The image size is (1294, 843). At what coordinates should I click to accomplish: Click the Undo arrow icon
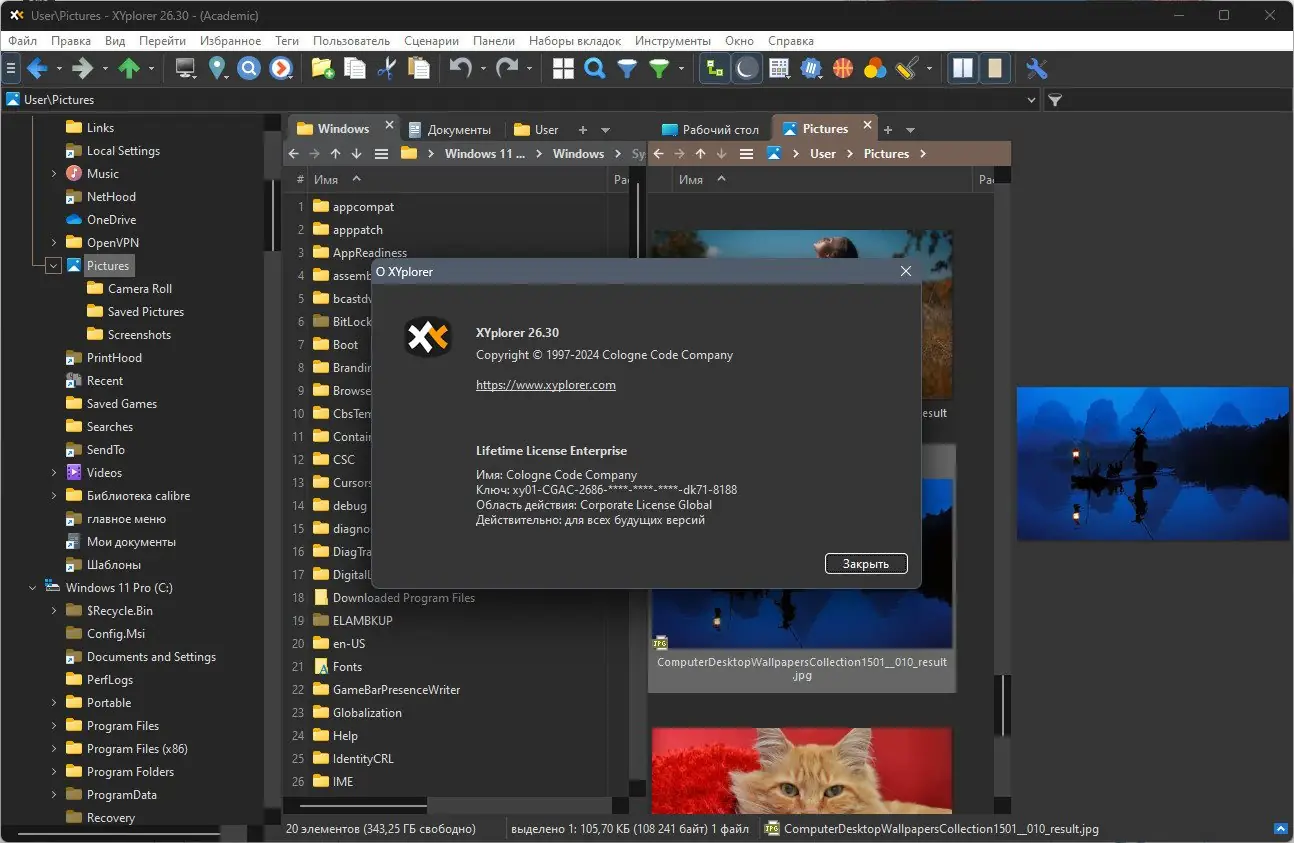(460, 68)
